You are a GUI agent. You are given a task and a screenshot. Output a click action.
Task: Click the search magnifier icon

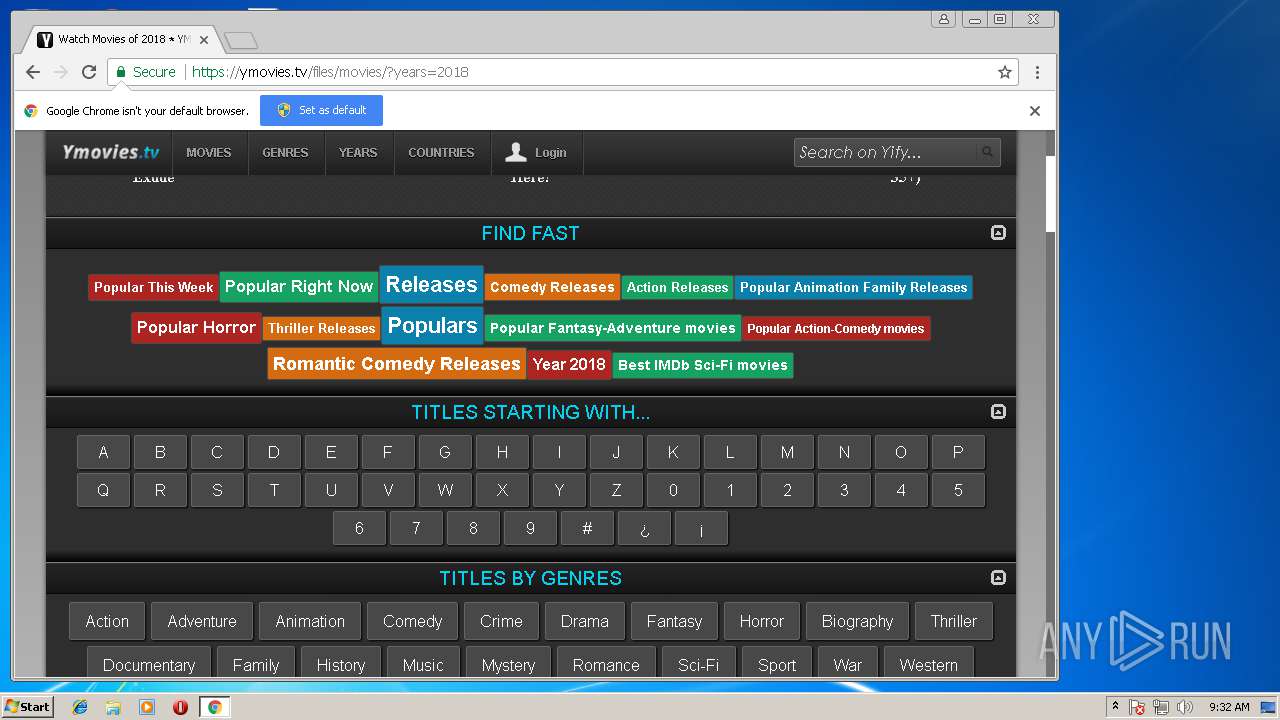[987, 152]
